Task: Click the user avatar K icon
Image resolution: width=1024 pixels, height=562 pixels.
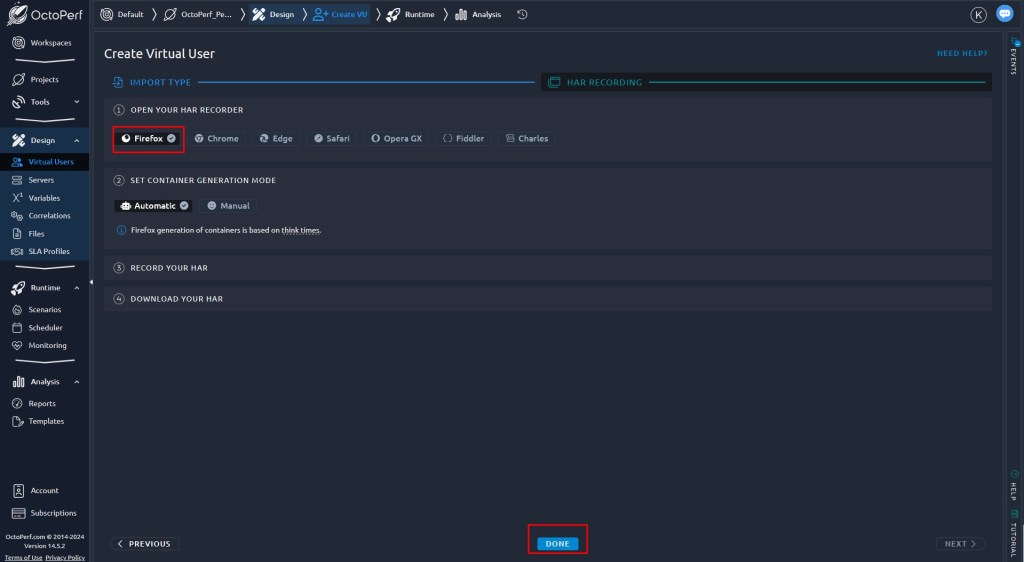Action: click(x=978, y=14)
